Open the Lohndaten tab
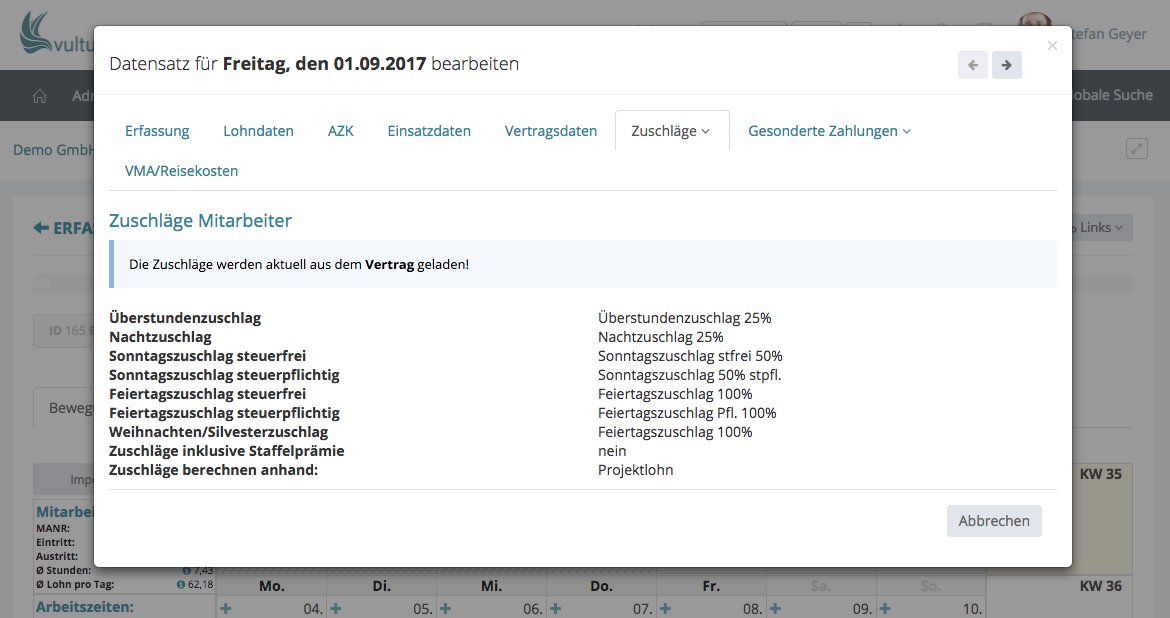 tap(258, 131)
